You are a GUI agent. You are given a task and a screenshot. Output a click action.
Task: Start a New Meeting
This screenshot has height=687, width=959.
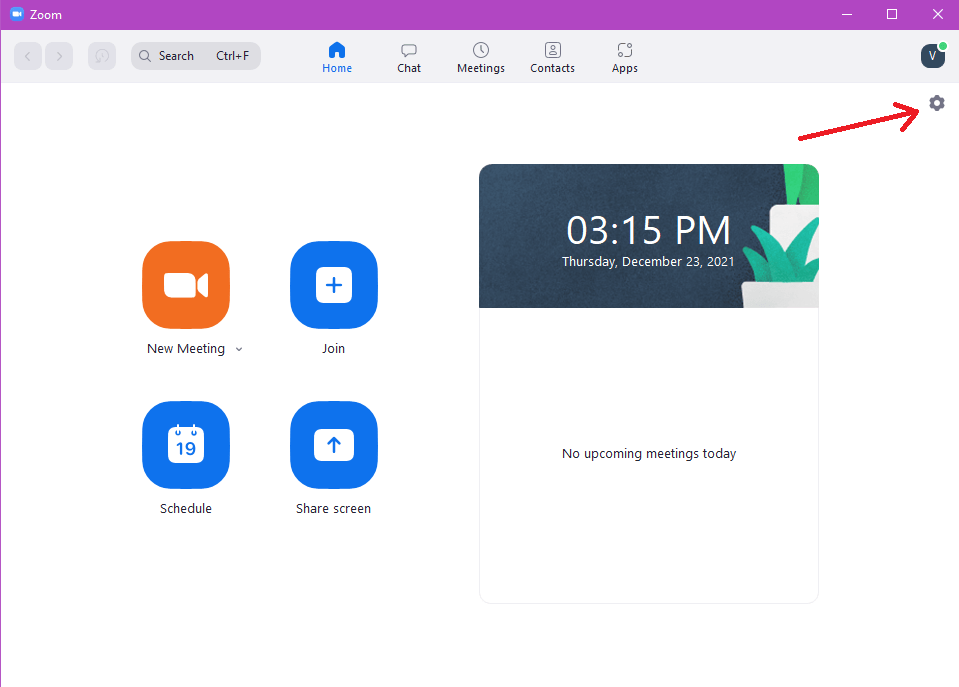tap(185, 285)
